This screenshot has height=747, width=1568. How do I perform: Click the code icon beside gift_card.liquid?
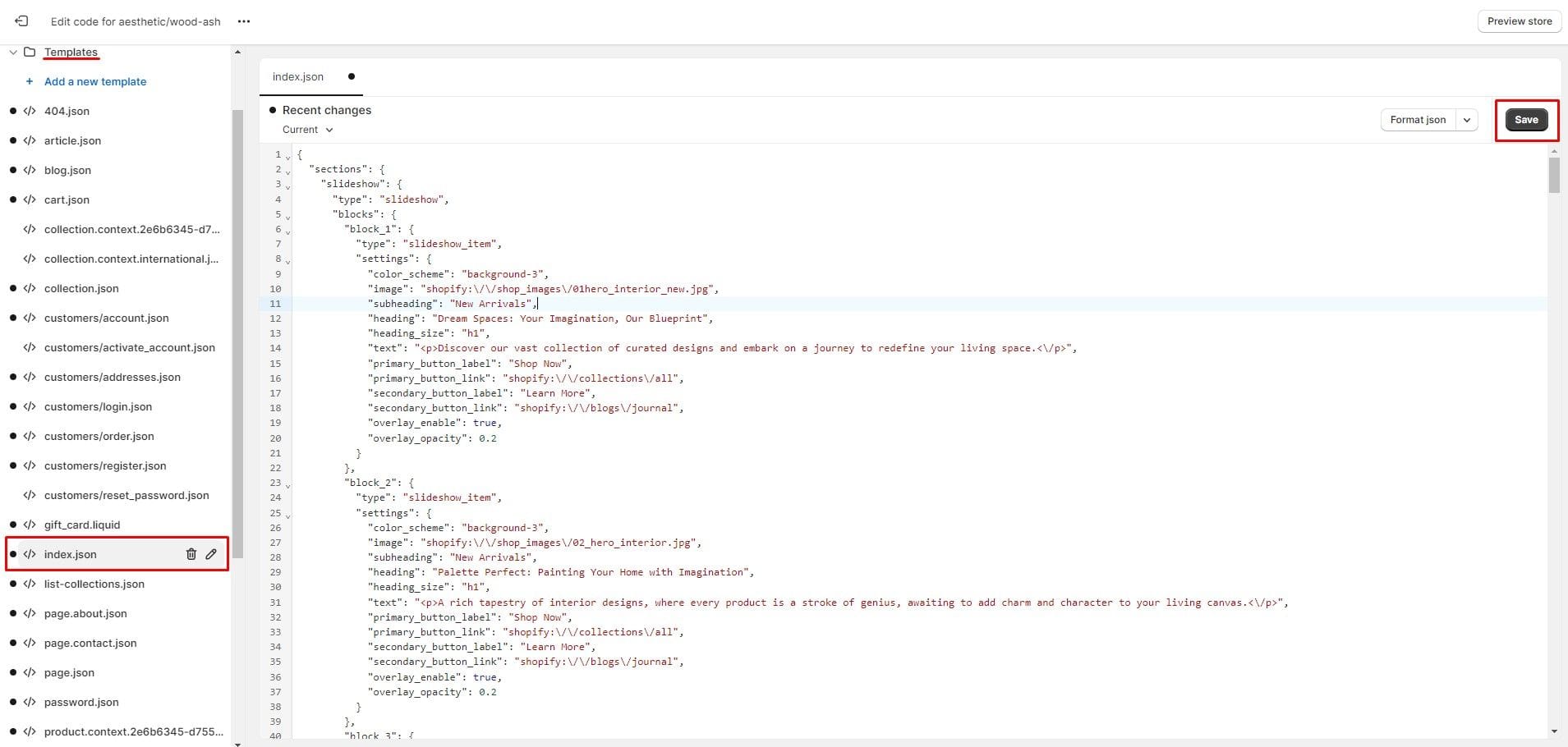[x=30, y=525]
